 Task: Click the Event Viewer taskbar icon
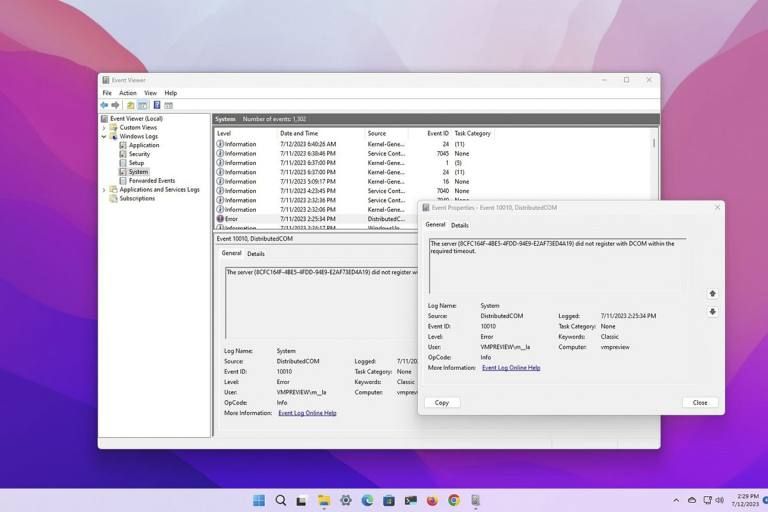click(x=475, y=500)
